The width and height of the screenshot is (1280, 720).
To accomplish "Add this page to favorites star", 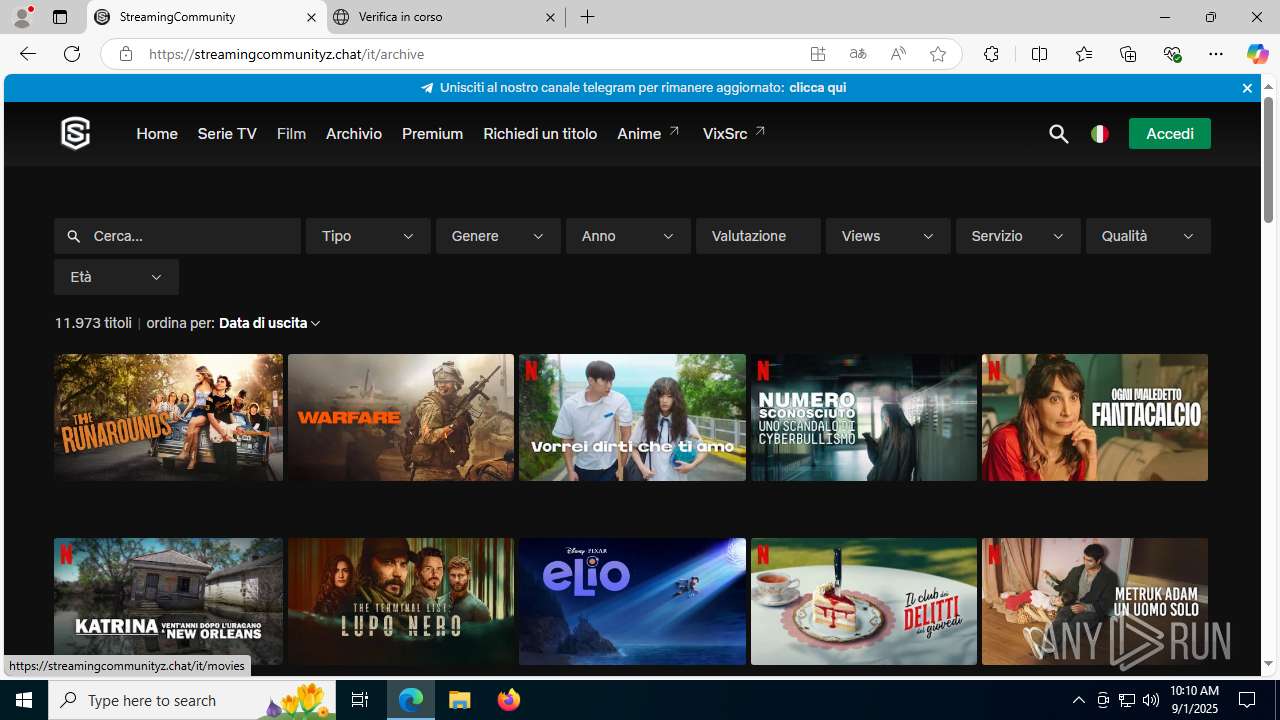I will coord(938,54).
